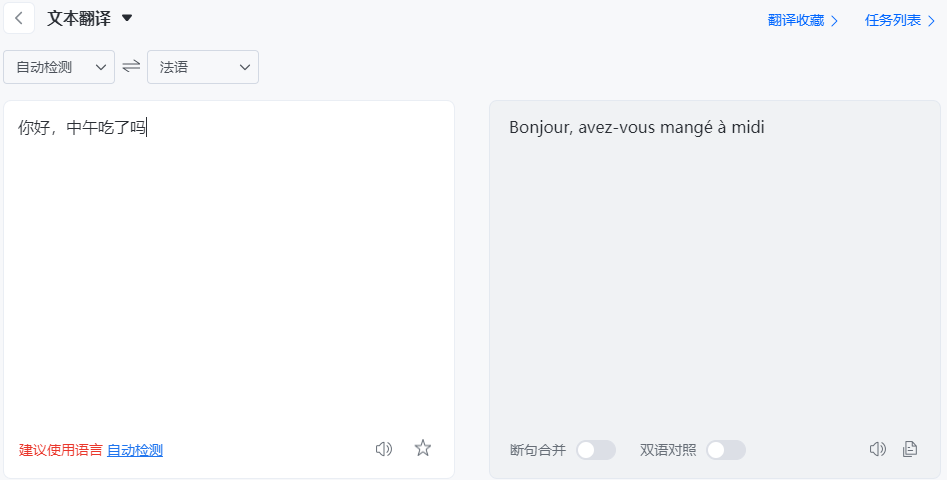947x480 pixels.
Task: Copy the translated French text
Action: (x=910, y=449)
